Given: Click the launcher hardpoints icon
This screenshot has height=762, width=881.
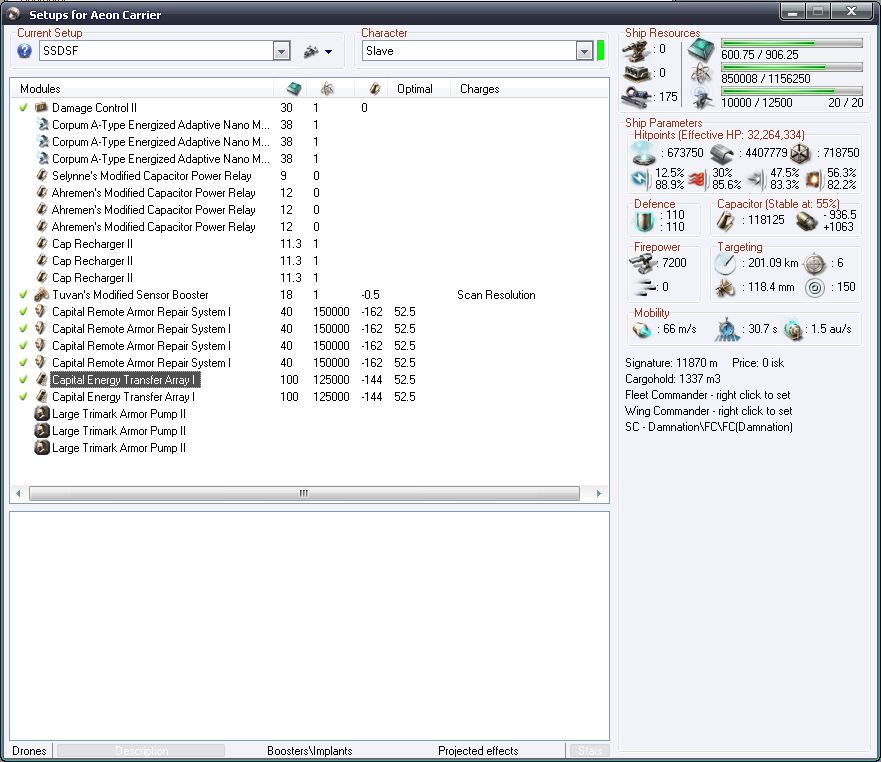Looking at the screenshot, I should (637, 74).
